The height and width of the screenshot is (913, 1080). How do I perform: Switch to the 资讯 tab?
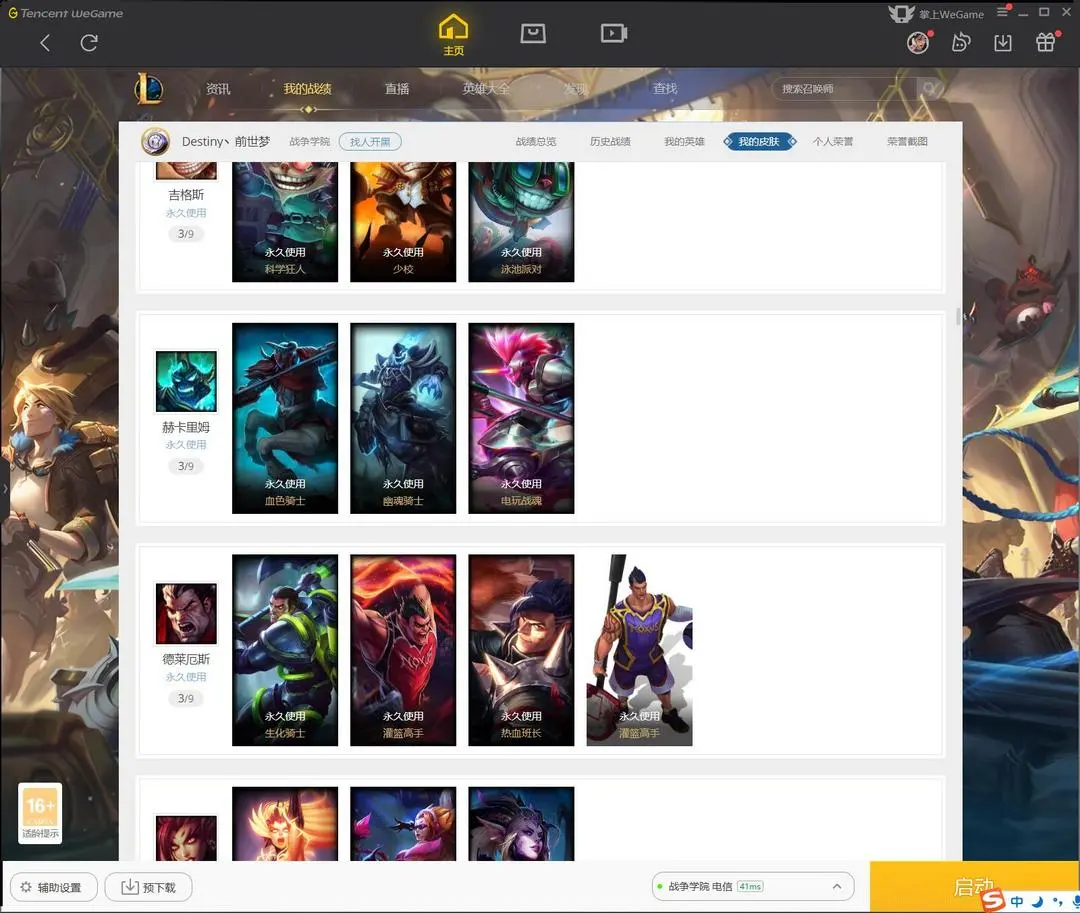(x=218, y=89)
